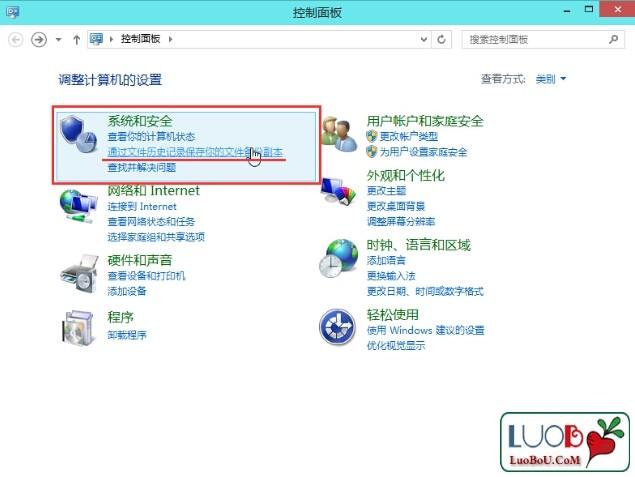Click 更改日期、时间或数字格式 link
Viewport: 635px width, 477px height.
click(x=425, y=291)
